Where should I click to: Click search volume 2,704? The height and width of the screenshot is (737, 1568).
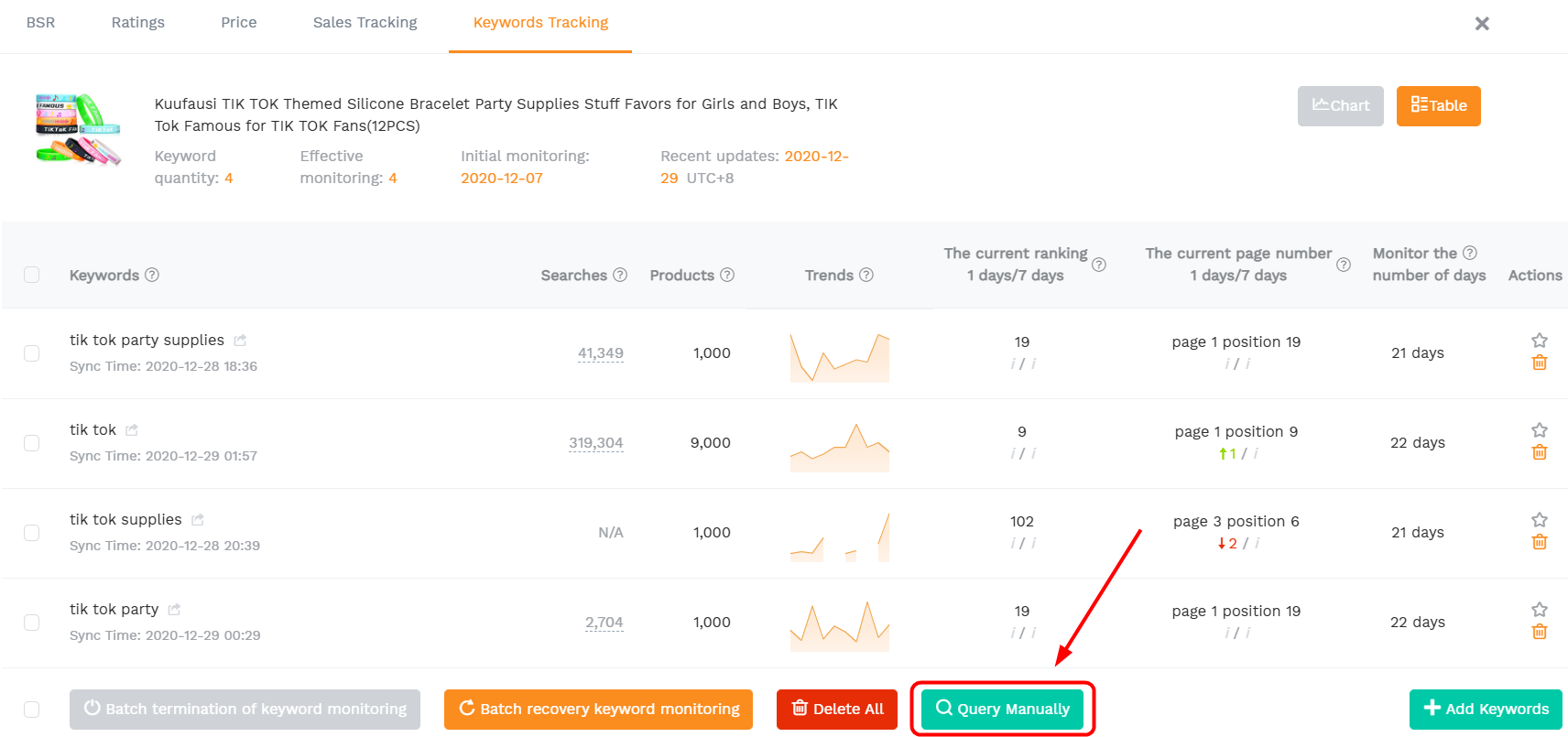click(604, 623)
